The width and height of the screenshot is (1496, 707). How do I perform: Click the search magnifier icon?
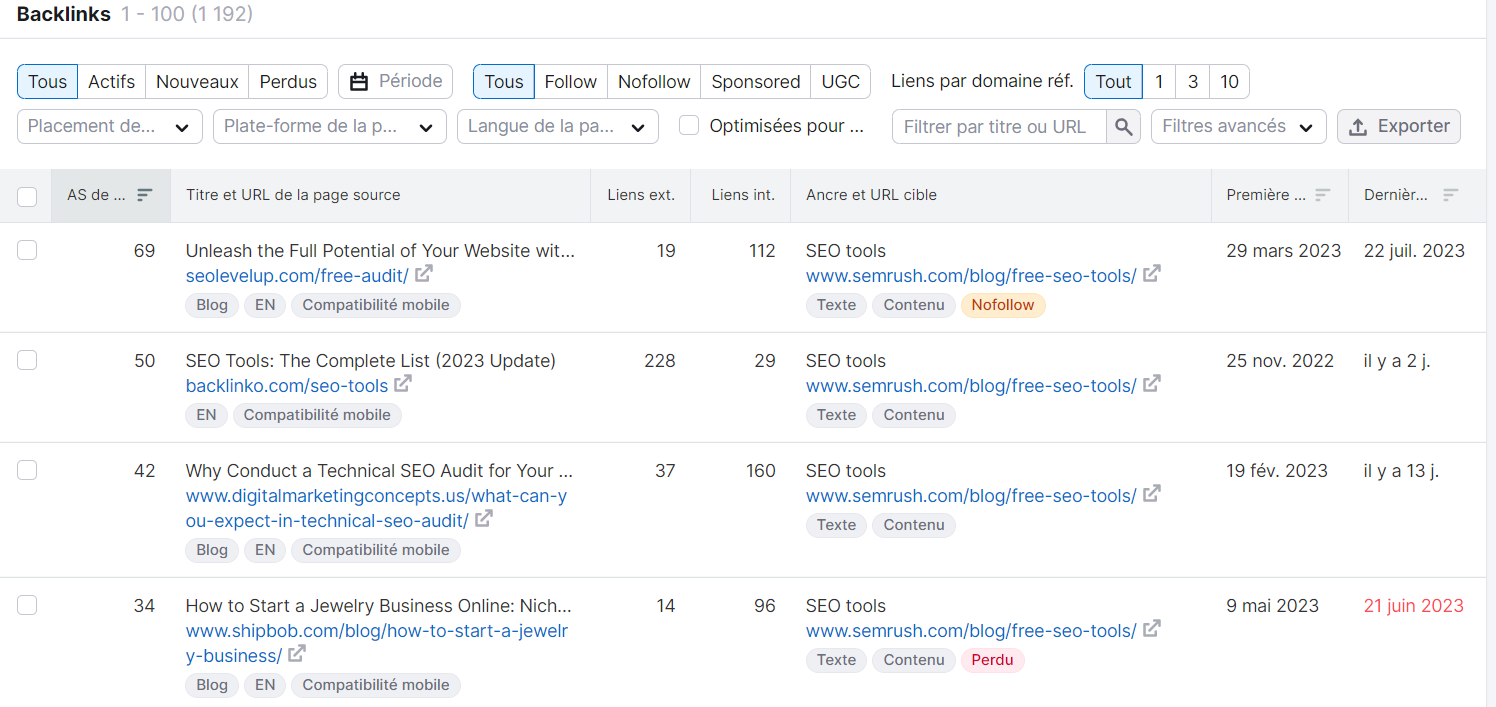(x=1123, y=126)
